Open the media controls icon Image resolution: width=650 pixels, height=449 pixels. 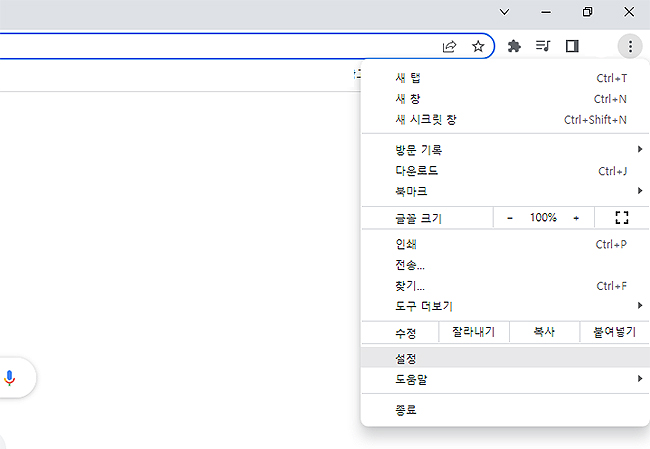[x=543, y=46]
